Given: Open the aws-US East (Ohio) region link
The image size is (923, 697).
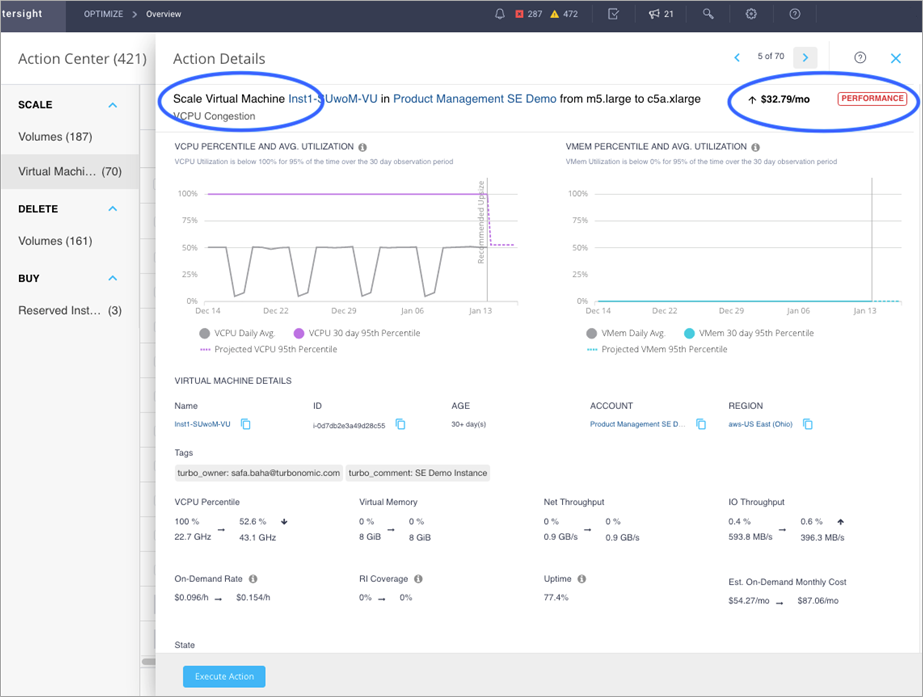Looking at the screenshot, I should [x=761, y=424].
